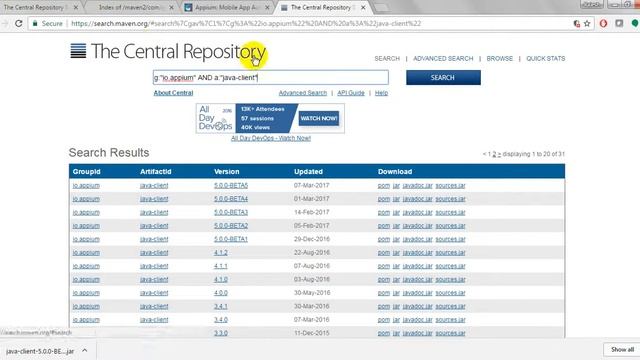The height and width of the screenshot is (360, 640).
Task: Click the 07-Mar-2017 updated date cell
Action: pos(311,185)
